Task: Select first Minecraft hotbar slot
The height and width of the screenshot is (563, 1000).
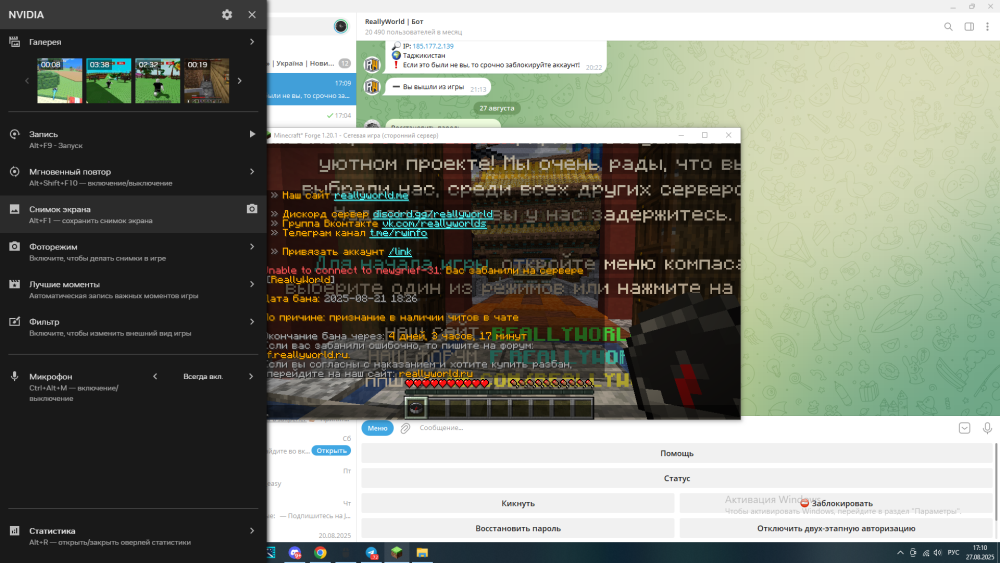Action: tap(415, 408)
